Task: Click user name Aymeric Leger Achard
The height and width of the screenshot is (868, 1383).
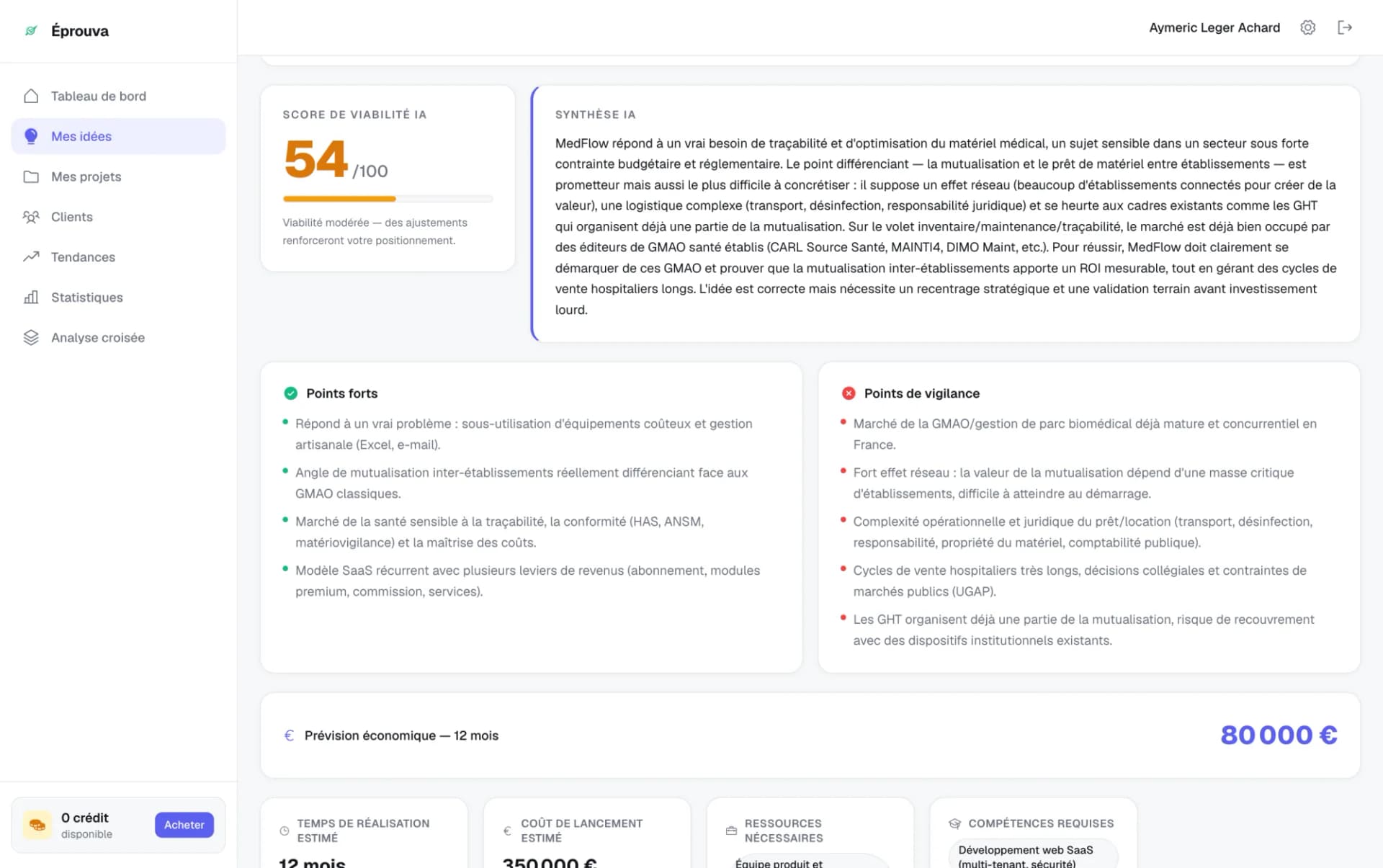Action: [1214, 27]
